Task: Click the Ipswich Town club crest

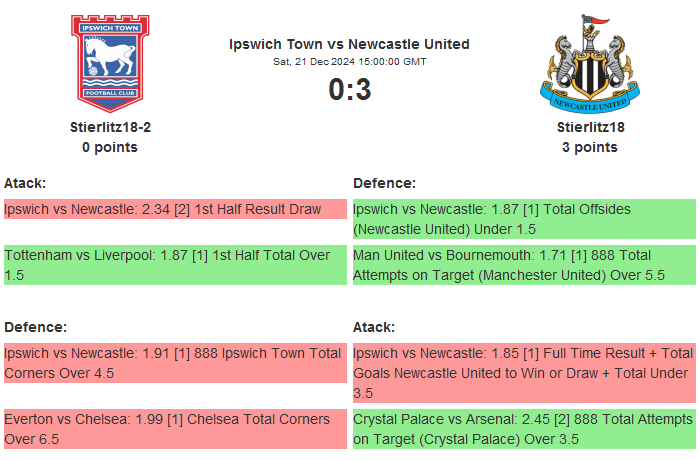Action: (110, 62)
